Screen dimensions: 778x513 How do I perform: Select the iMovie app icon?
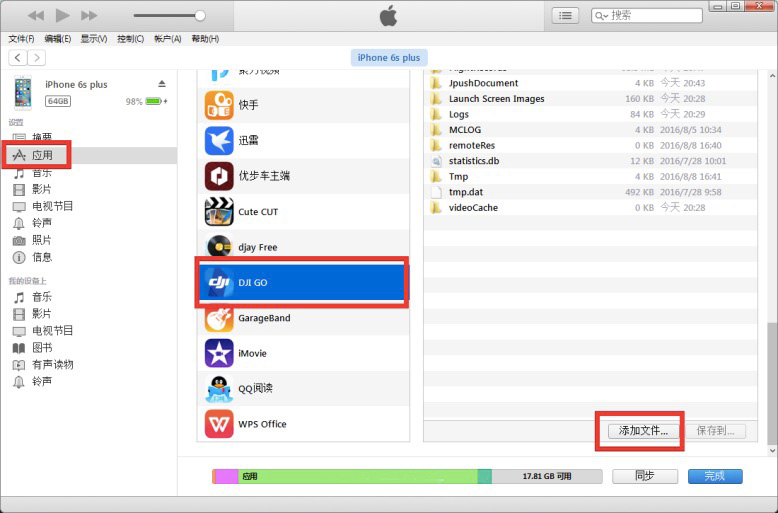[x=219, y=353]
